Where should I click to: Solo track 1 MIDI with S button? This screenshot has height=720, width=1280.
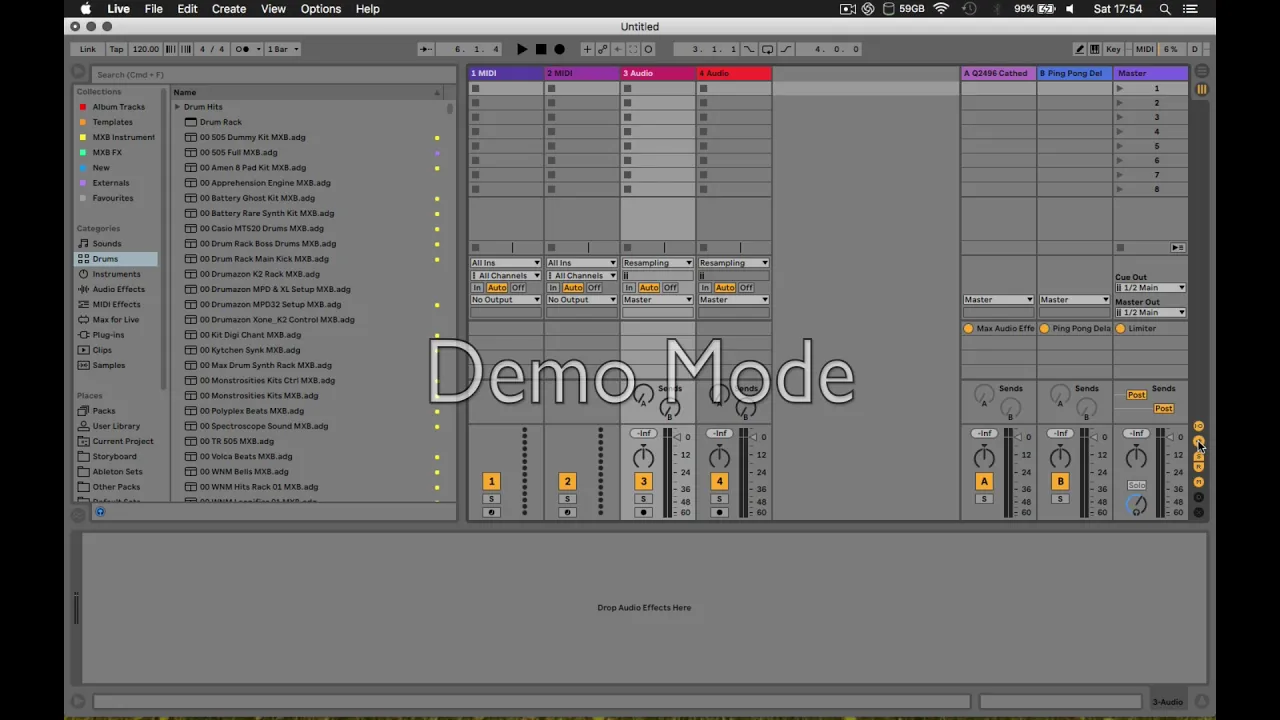491,499
